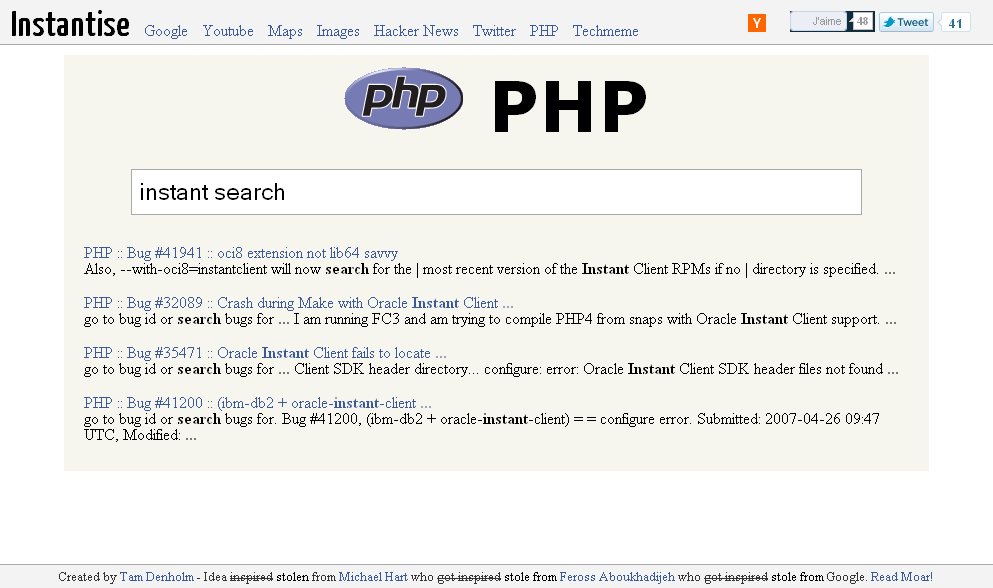This screenshot has height=588, width=993.
Task: Open Techmeme search
Action: pos(605,31)
